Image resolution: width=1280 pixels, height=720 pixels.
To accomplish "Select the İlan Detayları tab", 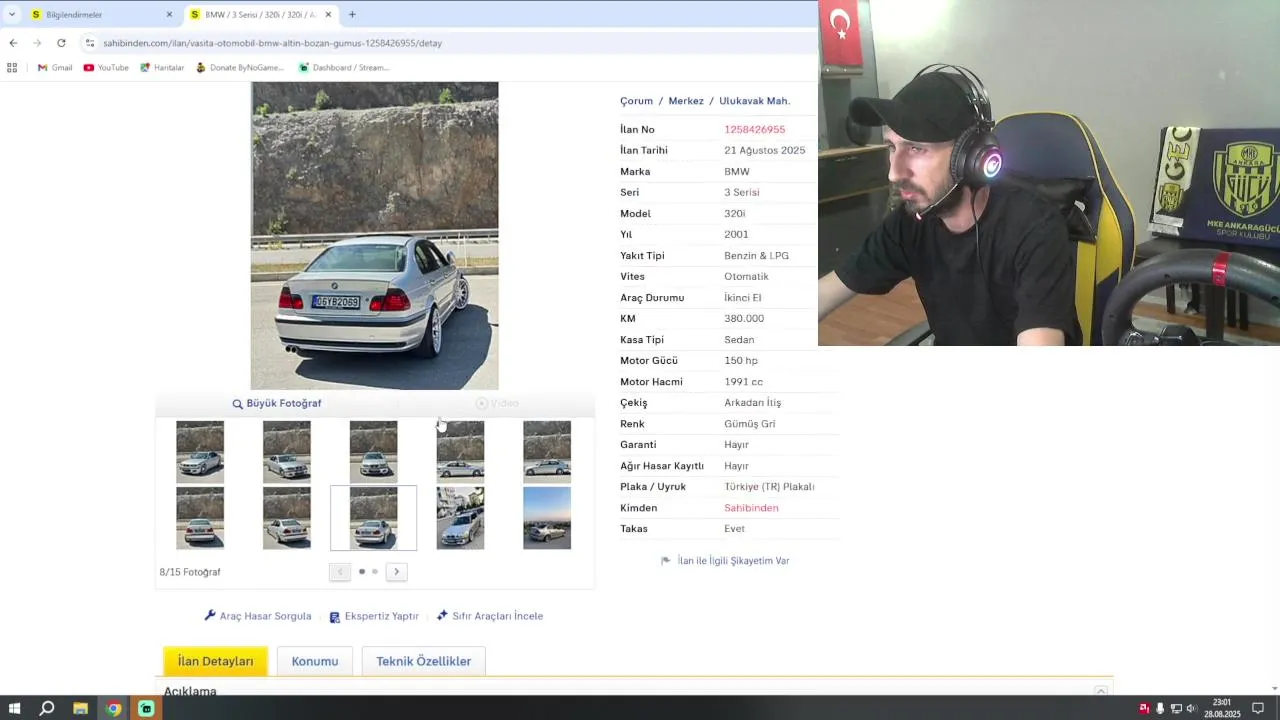I will (215, 661).
